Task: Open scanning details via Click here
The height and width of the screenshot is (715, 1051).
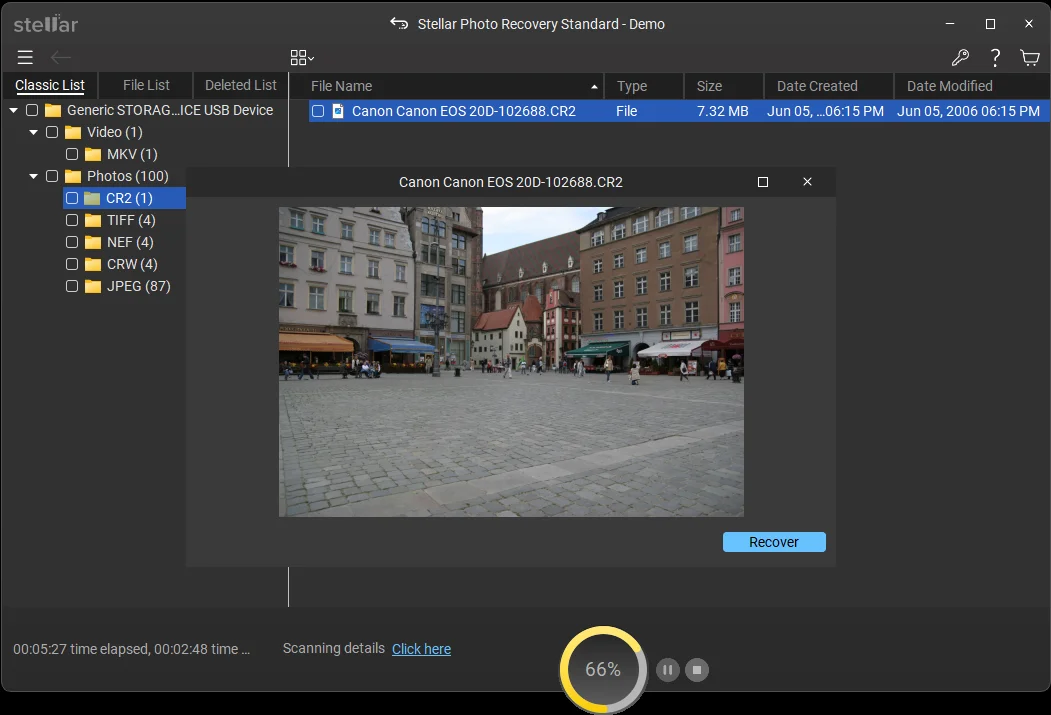Action: tap(421, 649)
